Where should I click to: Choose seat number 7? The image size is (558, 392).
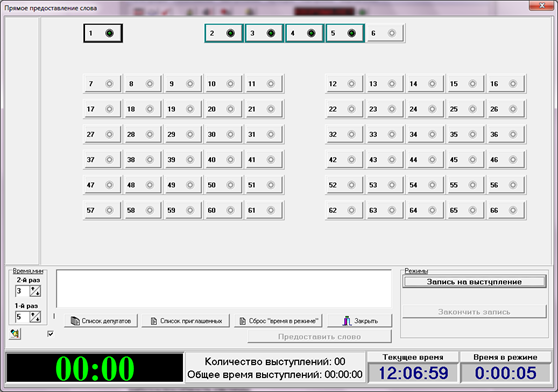pyautogui.click(x=102, y=84)
